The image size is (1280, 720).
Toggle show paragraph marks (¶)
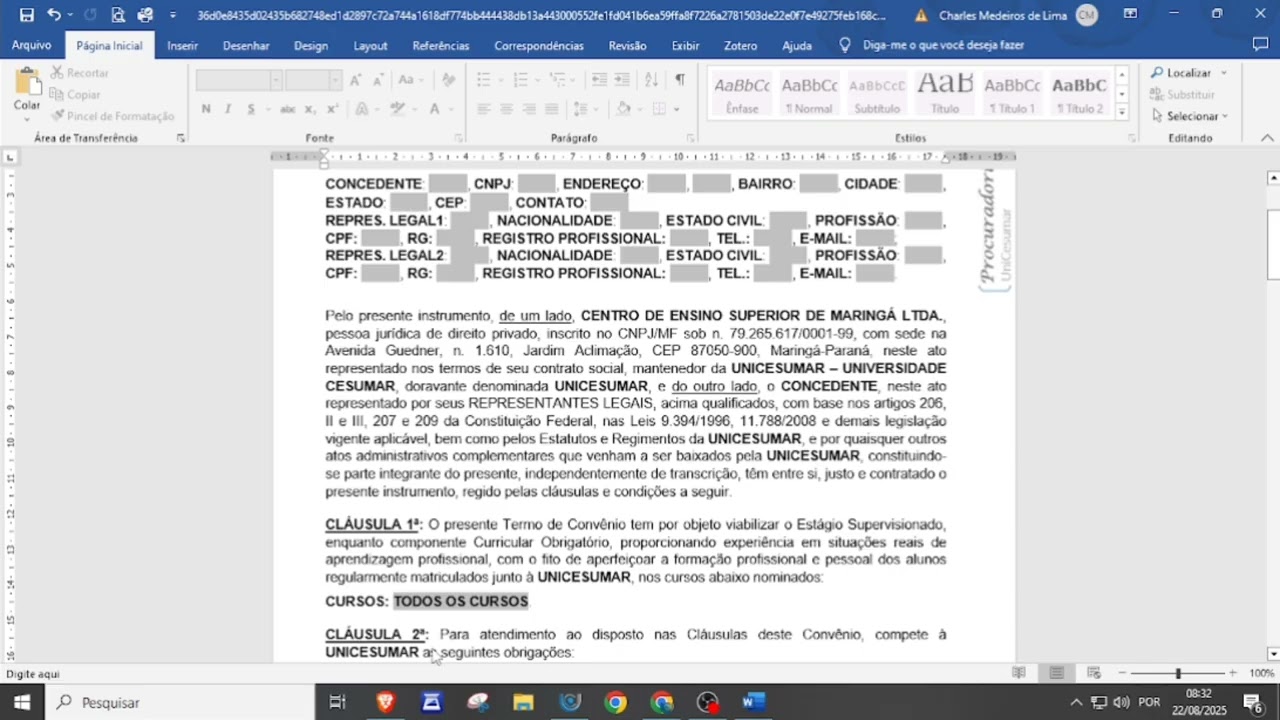[680, 80]
